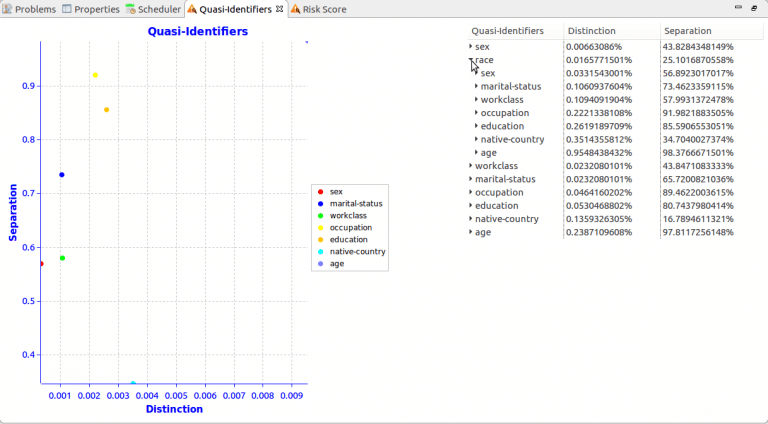Click the Quasi-Identifiers chart title
The height and width of the screenshot is (424, 768).
[198, 31]
